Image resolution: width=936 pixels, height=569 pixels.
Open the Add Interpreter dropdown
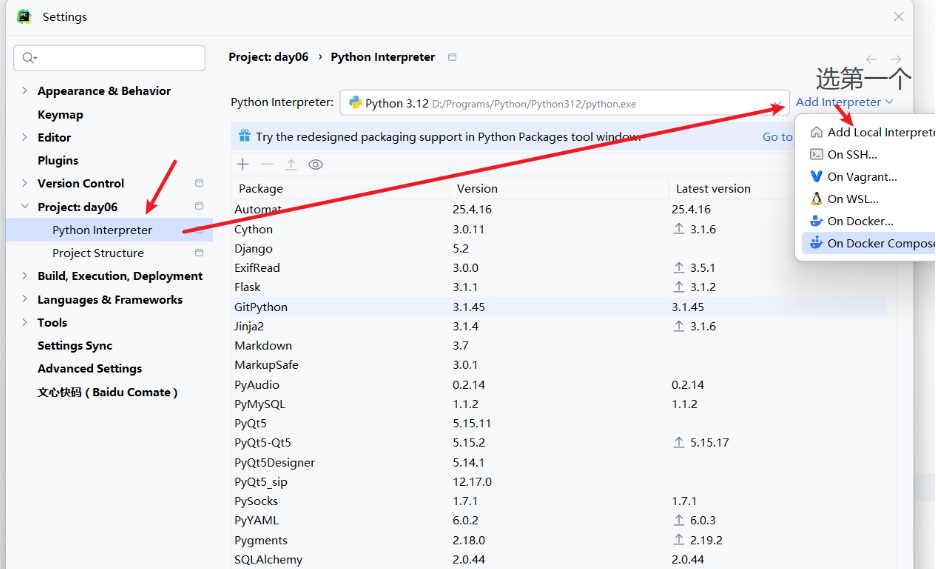click(x=844, y=102)
